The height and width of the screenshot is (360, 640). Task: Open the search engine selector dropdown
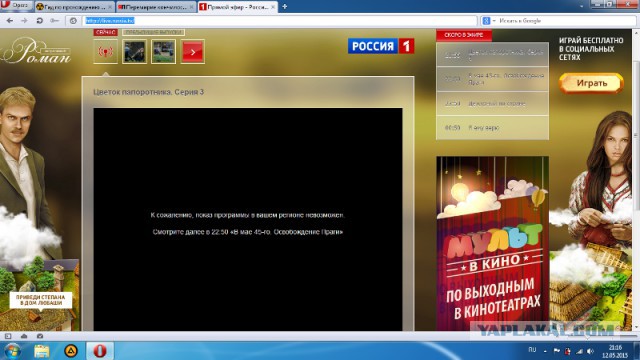point(489,20)
